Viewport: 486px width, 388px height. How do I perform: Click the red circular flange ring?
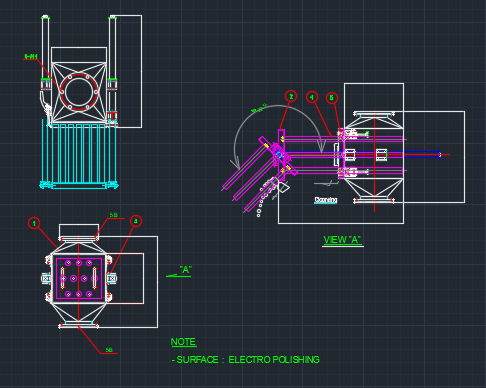(x=79, y=92)
